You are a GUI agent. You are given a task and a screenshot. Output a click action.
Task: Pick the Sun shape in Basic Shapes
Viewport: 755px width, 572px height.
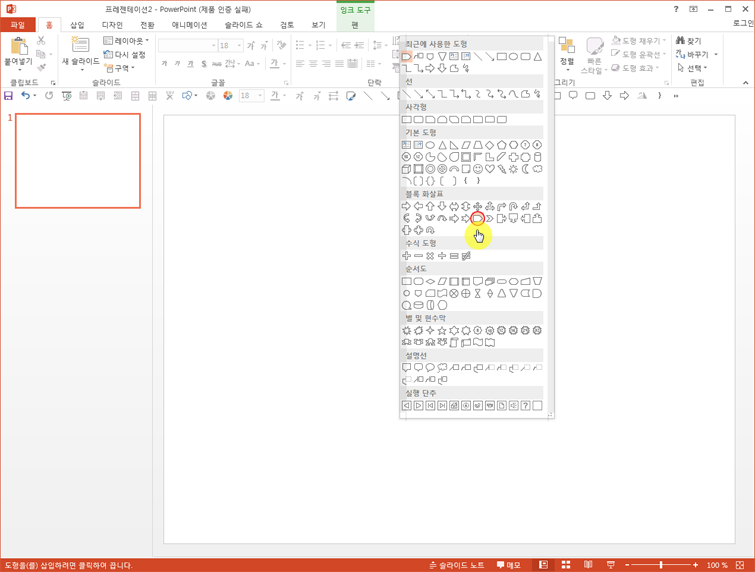pyautogui.click(x=513, y=169)
